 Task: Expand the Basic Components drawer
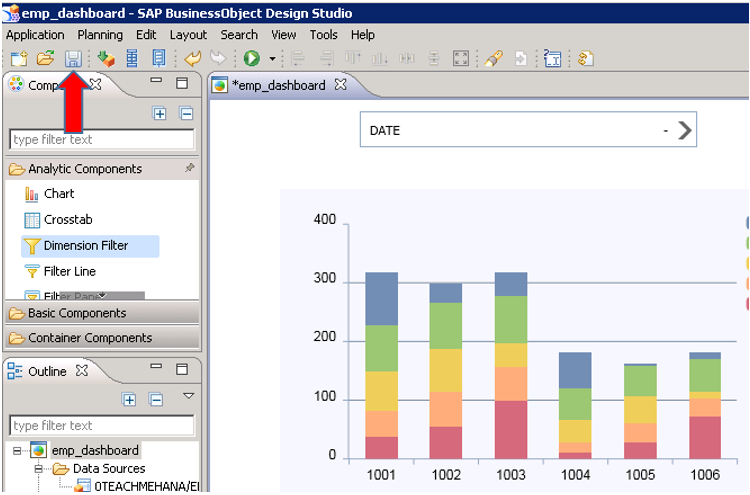102,313
